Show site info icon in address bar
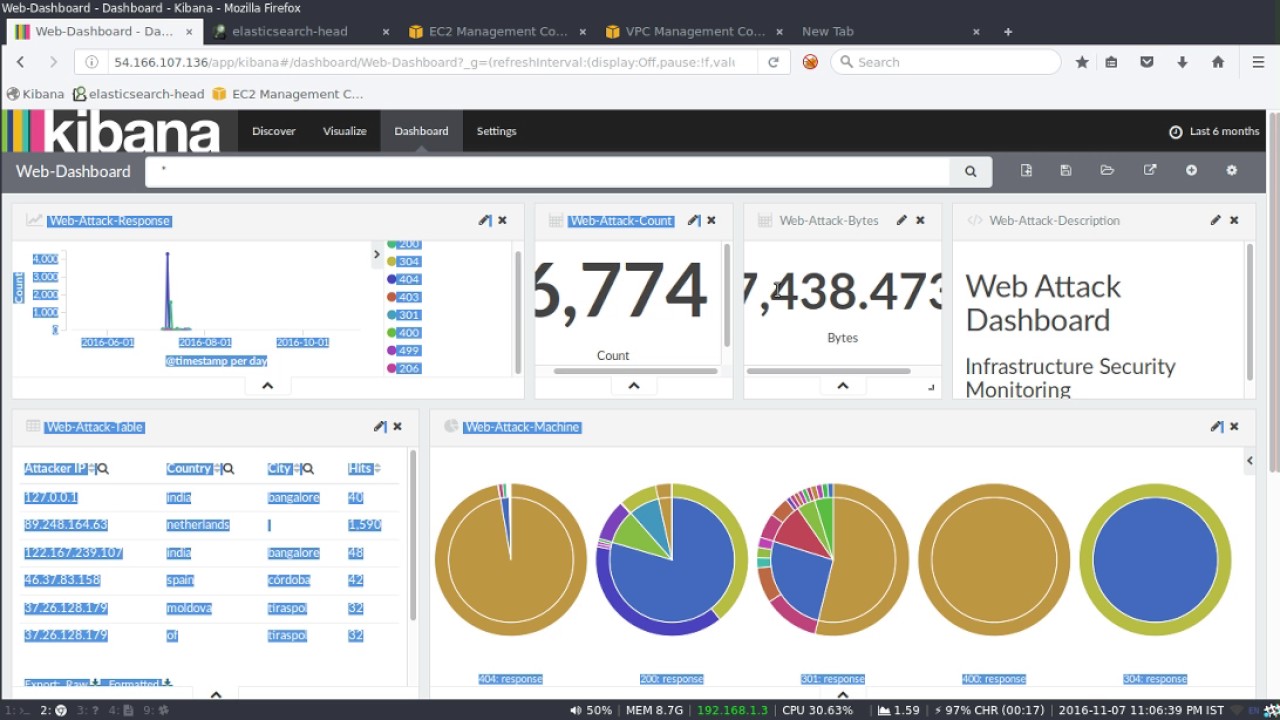This screenshot has width=1280, height=720. point(92,62)
